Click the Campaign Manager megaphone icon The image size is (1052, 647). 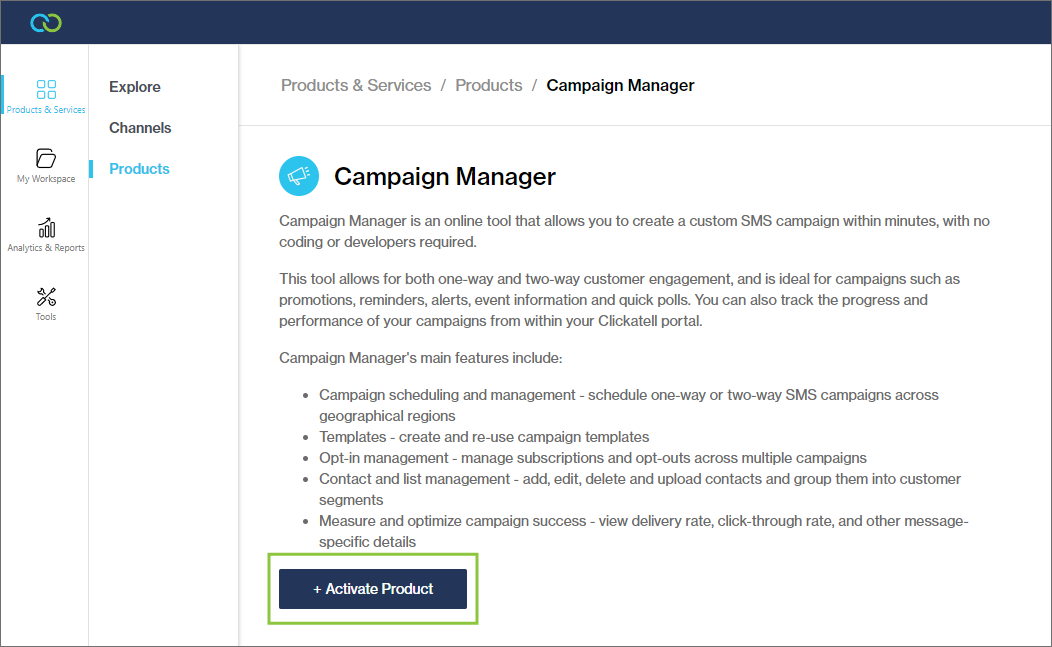(x=298, y=177)
